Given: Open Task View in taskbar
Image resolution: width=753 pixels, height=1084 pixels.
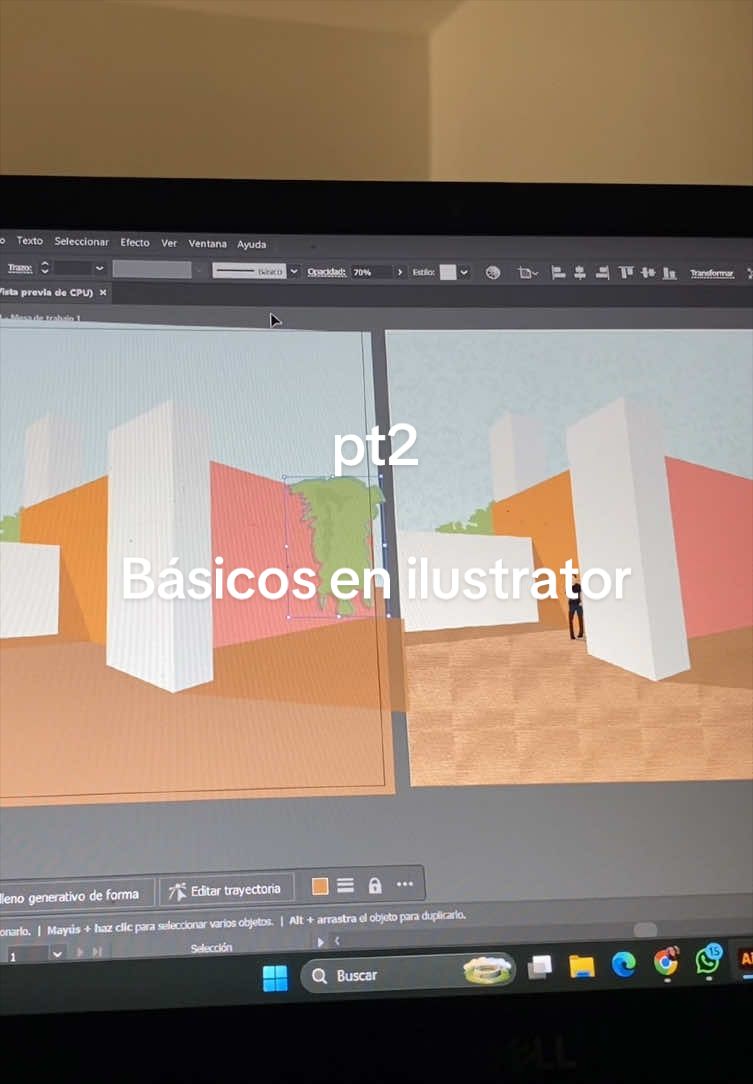Looking at the screenshot, I should pyautogui.click(x=539, y=968).
